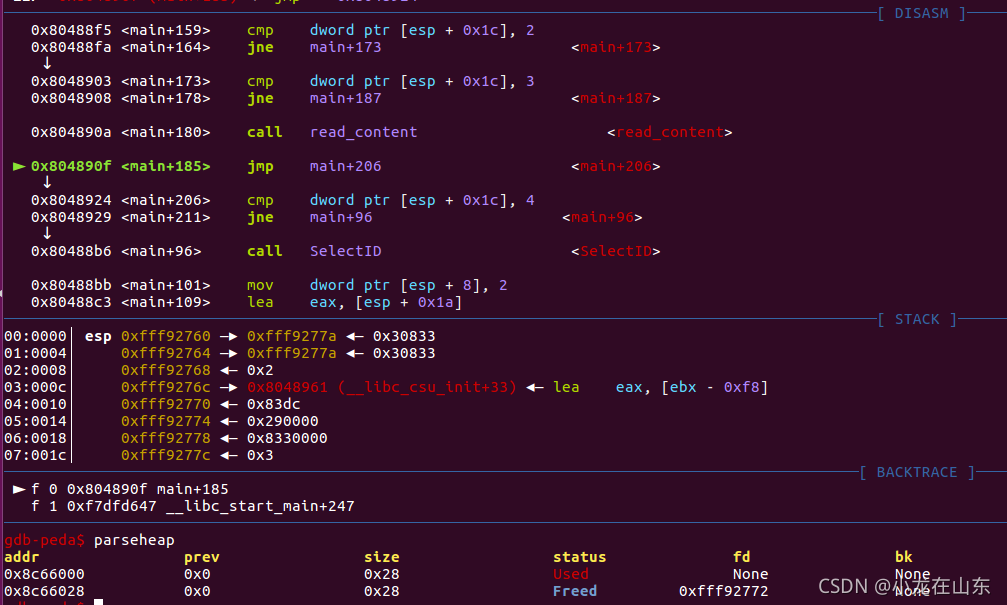Click the fd column header

pos(742,557)
